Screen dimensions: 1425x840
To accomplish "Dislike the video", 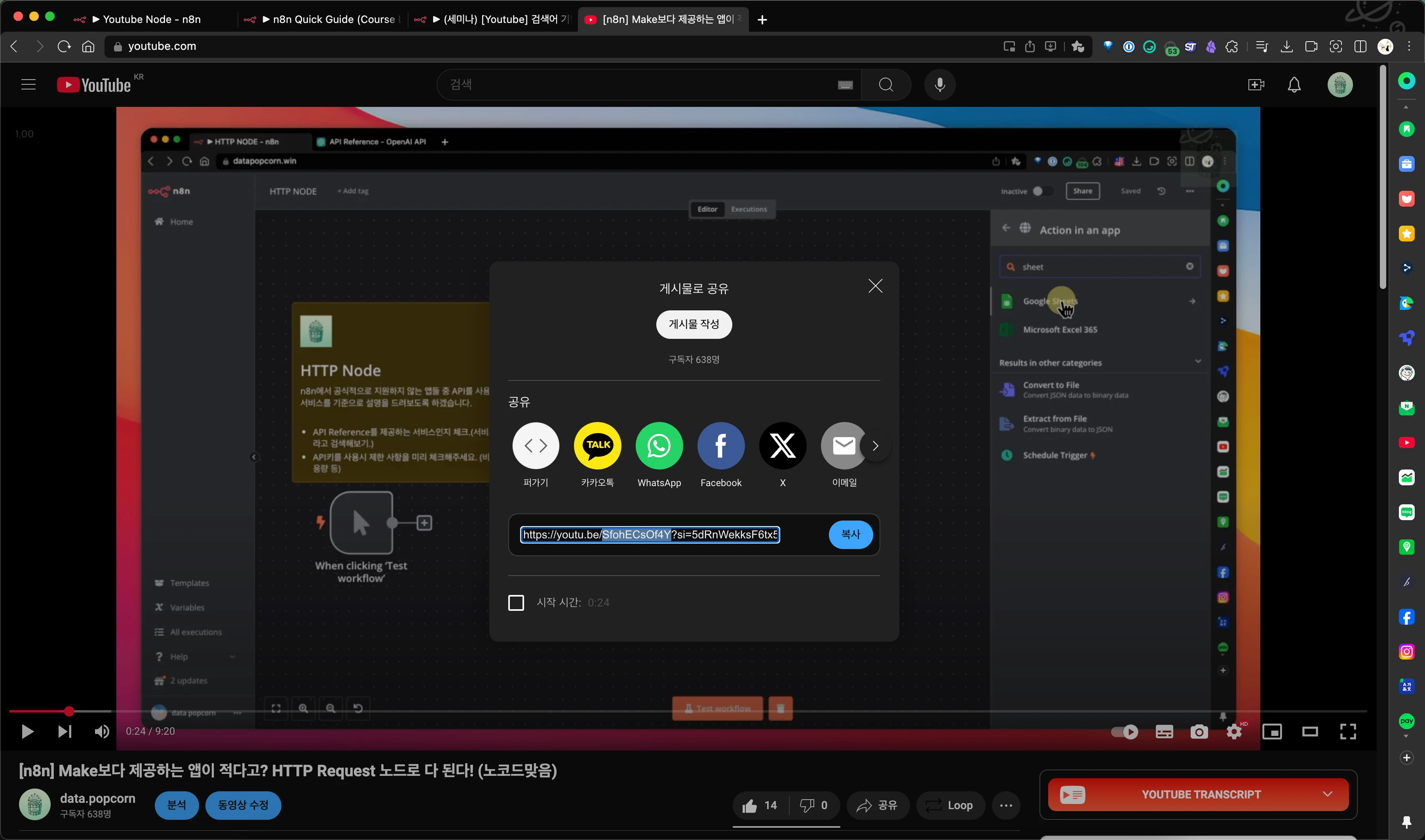I will (x=813, y=806).
